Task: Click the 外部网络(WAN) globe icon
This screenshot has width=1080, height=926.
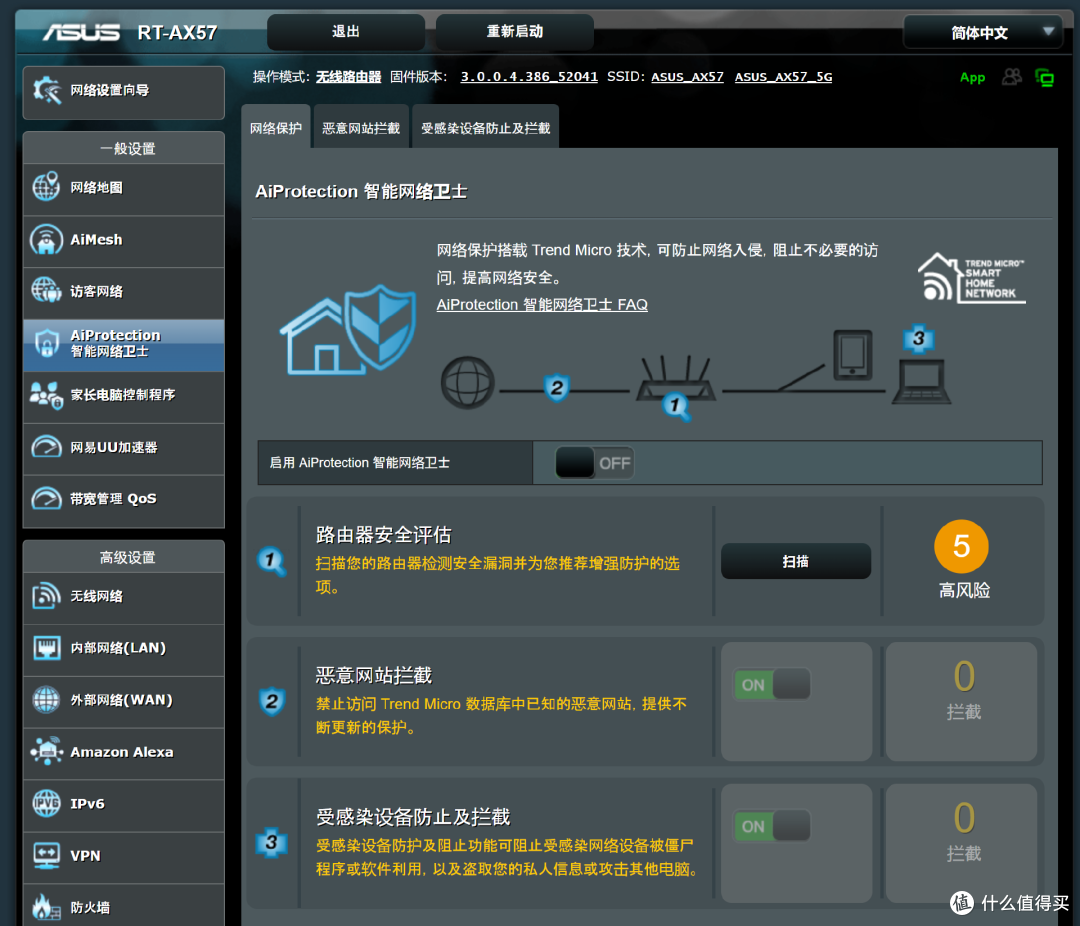Action: [x=46, y=700]
